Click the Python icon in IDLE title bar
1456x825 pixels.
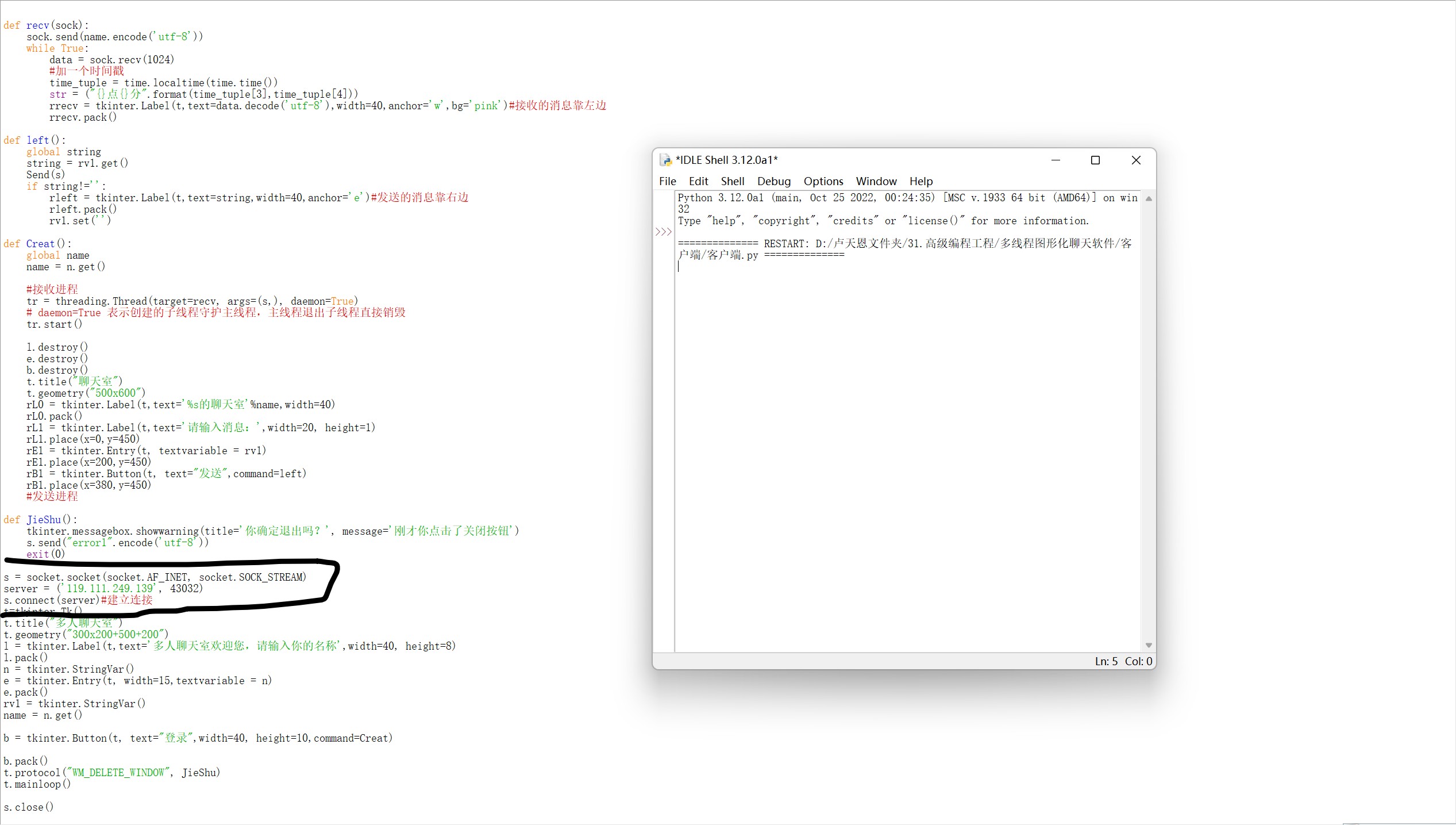pos(665,160)
